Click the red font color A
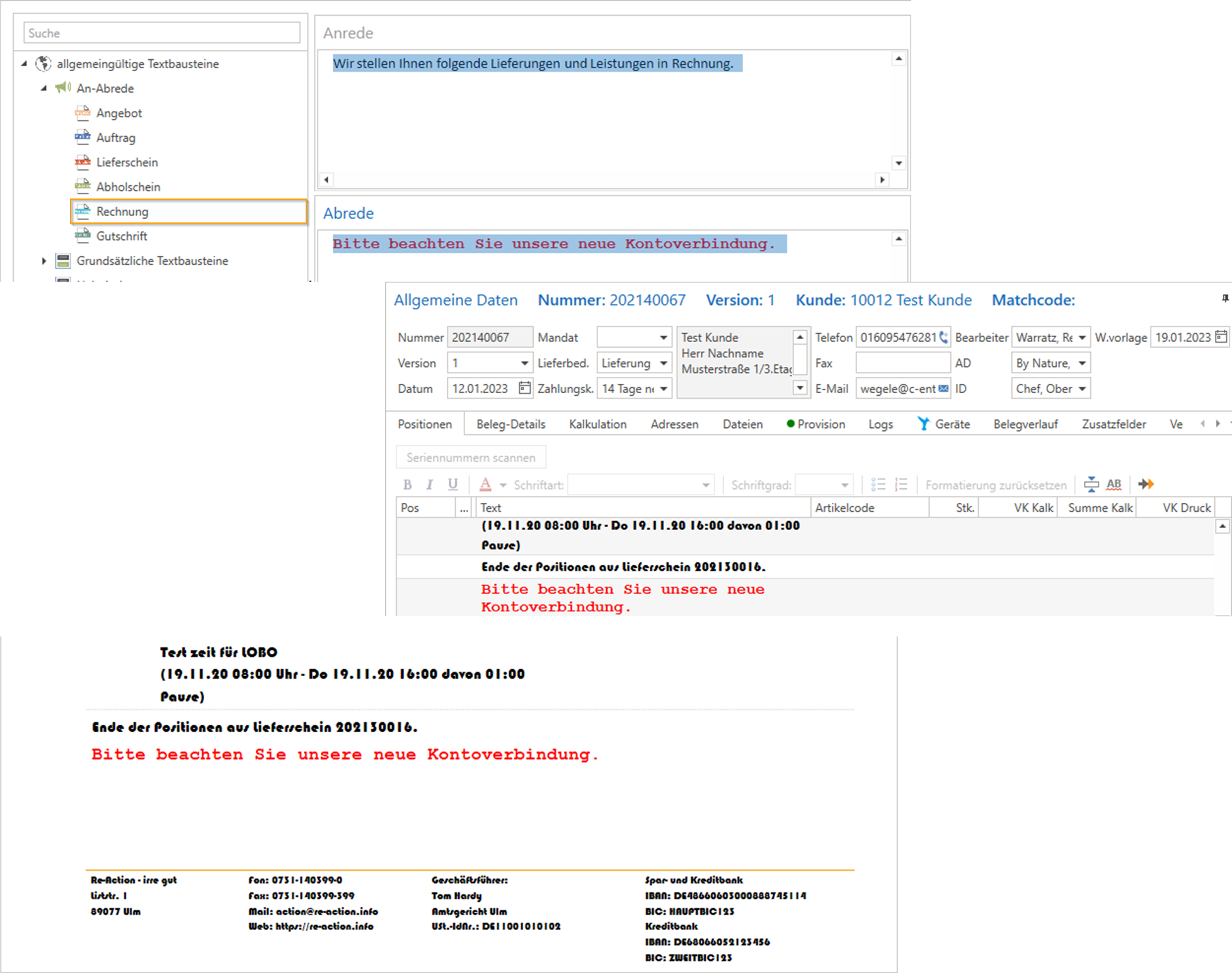Image resolution: width=1232 pixels, height=973 pixels. coord(485,485)
